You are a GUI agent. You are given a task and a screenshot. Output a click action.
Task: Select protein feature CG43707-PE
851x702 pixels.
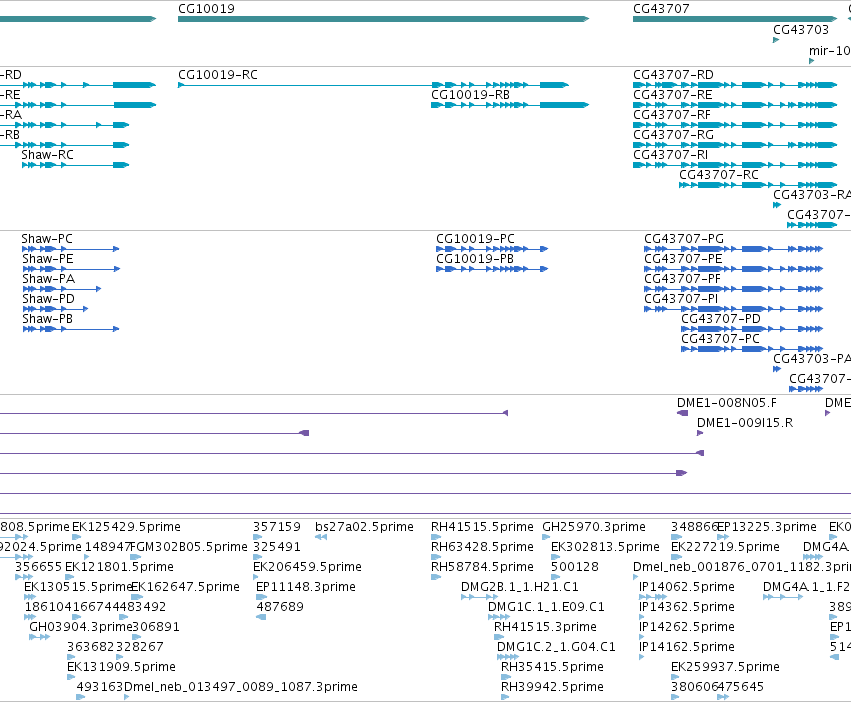click(733, 269)
